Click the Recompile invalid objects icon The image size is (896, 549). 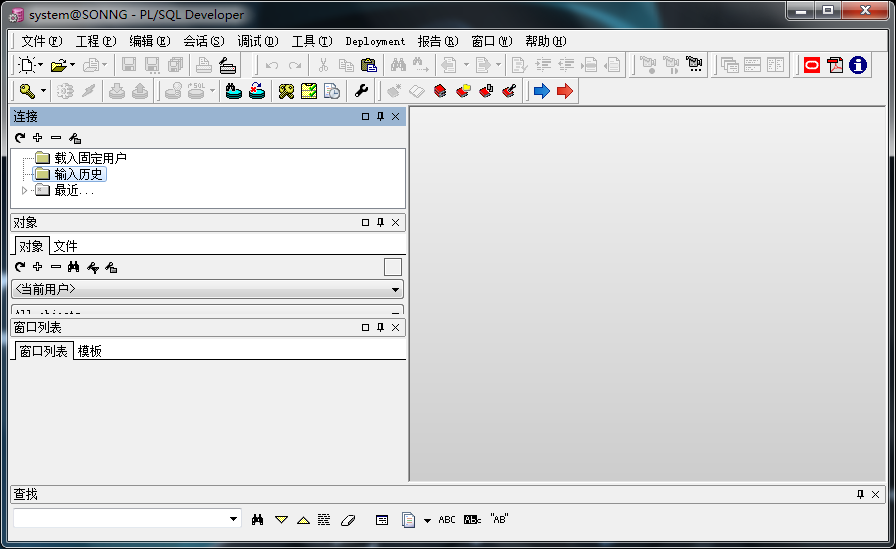pos(257,91)
